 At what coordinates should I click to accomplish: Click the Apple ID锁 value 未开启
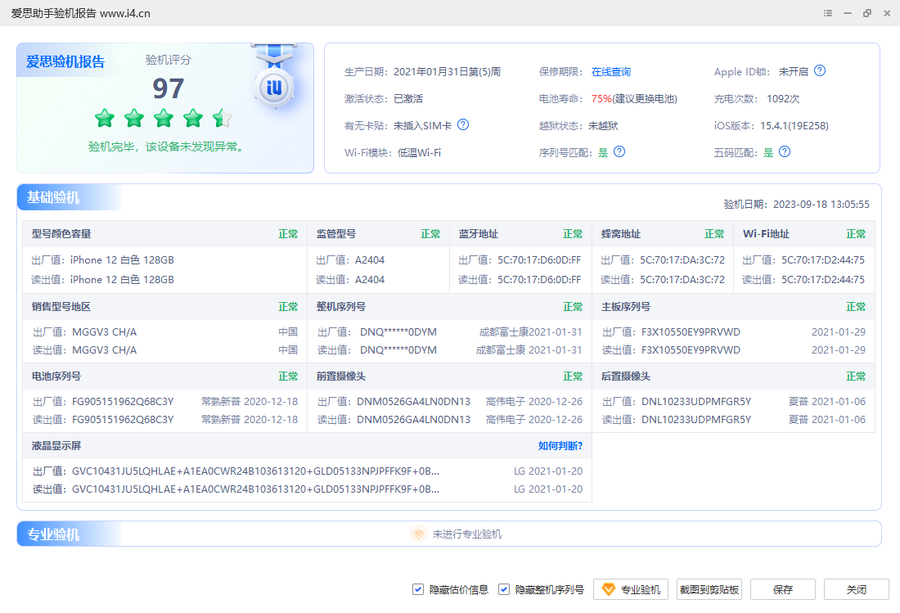click(x=793, y=72)
